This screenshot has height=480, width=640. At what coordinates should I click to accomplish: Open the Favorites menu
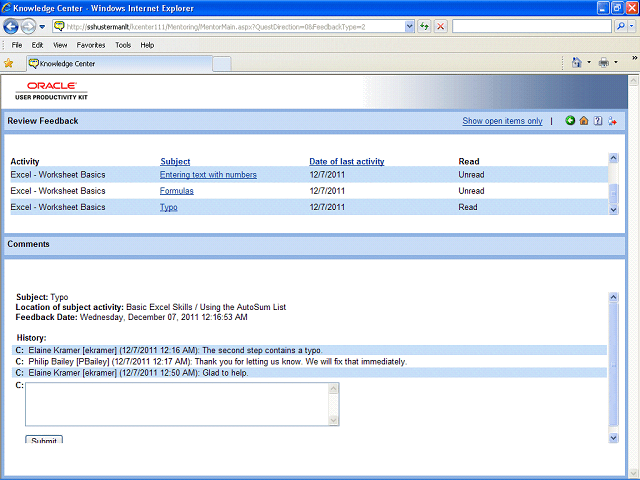tap(91, 45)
